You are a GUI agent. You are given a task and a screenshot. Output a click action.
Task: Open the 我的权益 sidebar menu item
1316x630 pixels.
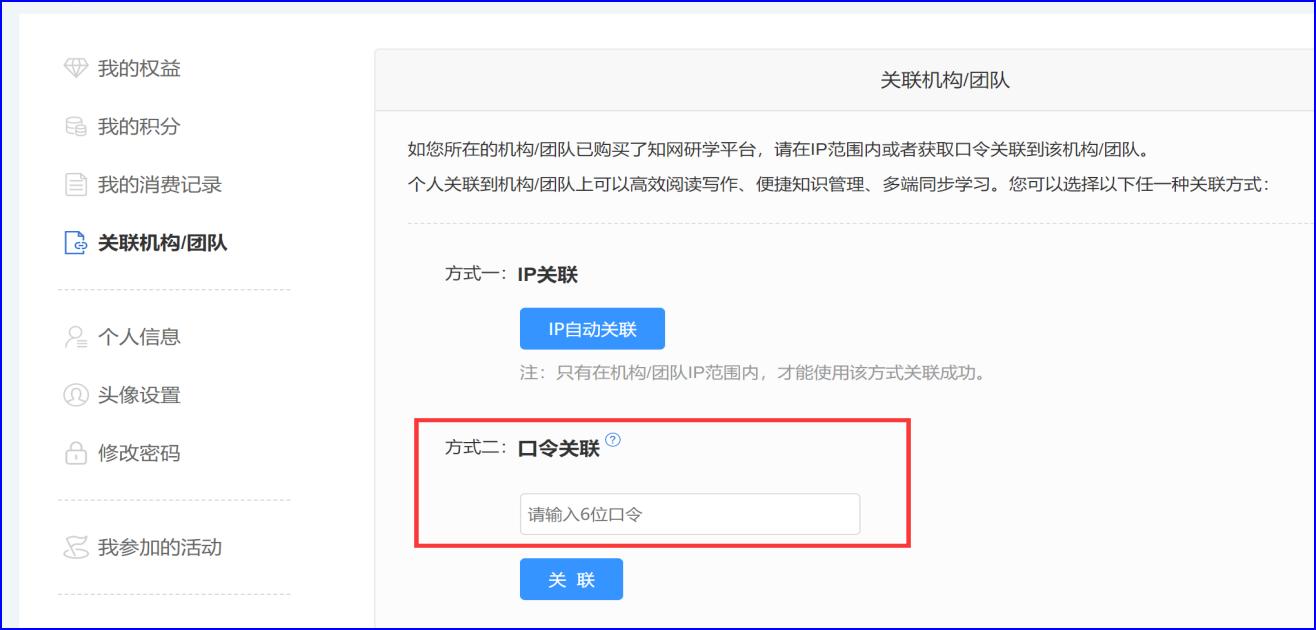[139, 69]
